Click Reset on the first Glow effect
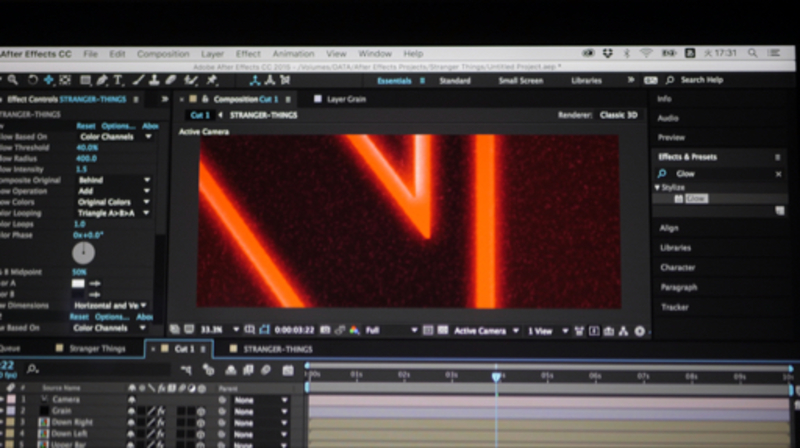This screenshot has width=800, height=448. tap(86, 126)
